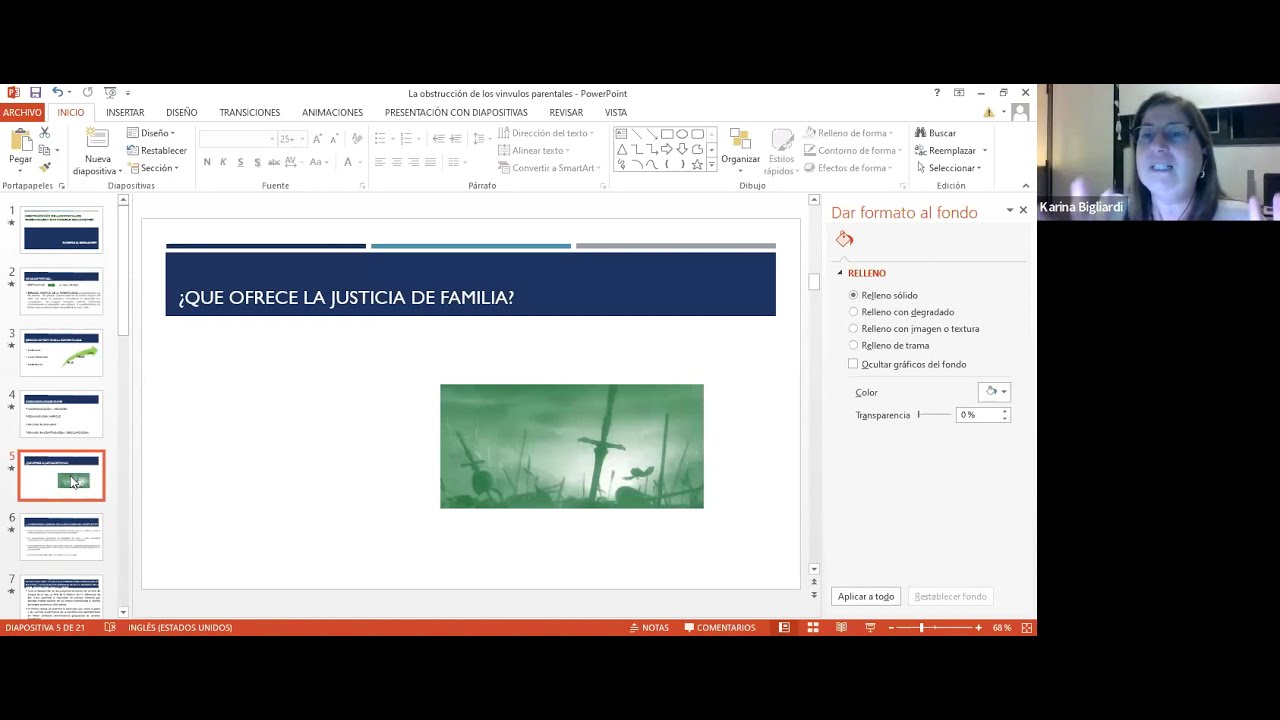Cut selection with the scissors icon

(44, 133)
